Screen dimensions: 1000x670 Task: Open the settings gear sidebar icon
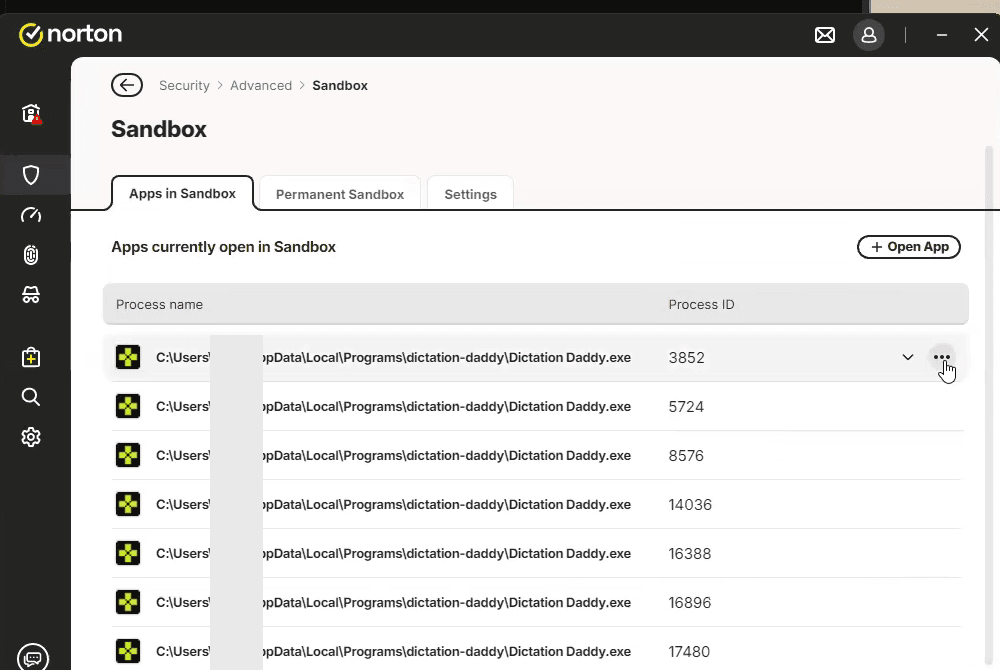tap(31, 437)
